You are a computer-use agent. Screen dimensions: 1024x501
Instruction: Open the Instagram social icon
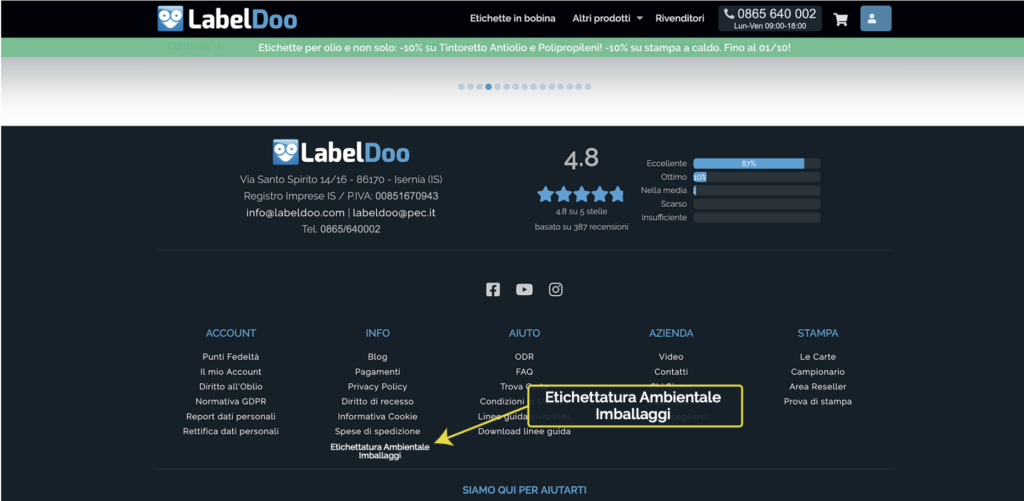[x=556, y=289]
